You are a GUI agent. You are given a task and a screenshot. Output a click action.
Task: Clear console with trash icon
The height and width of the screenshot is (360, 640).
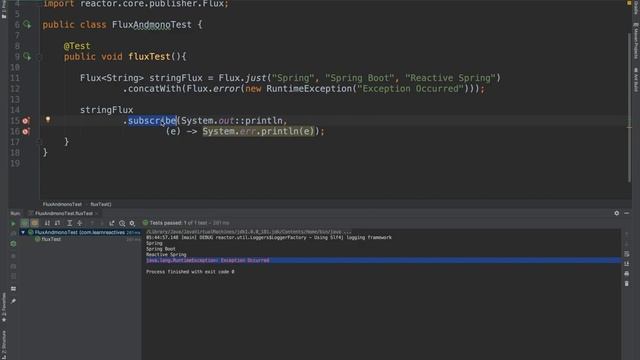[627, 283]
